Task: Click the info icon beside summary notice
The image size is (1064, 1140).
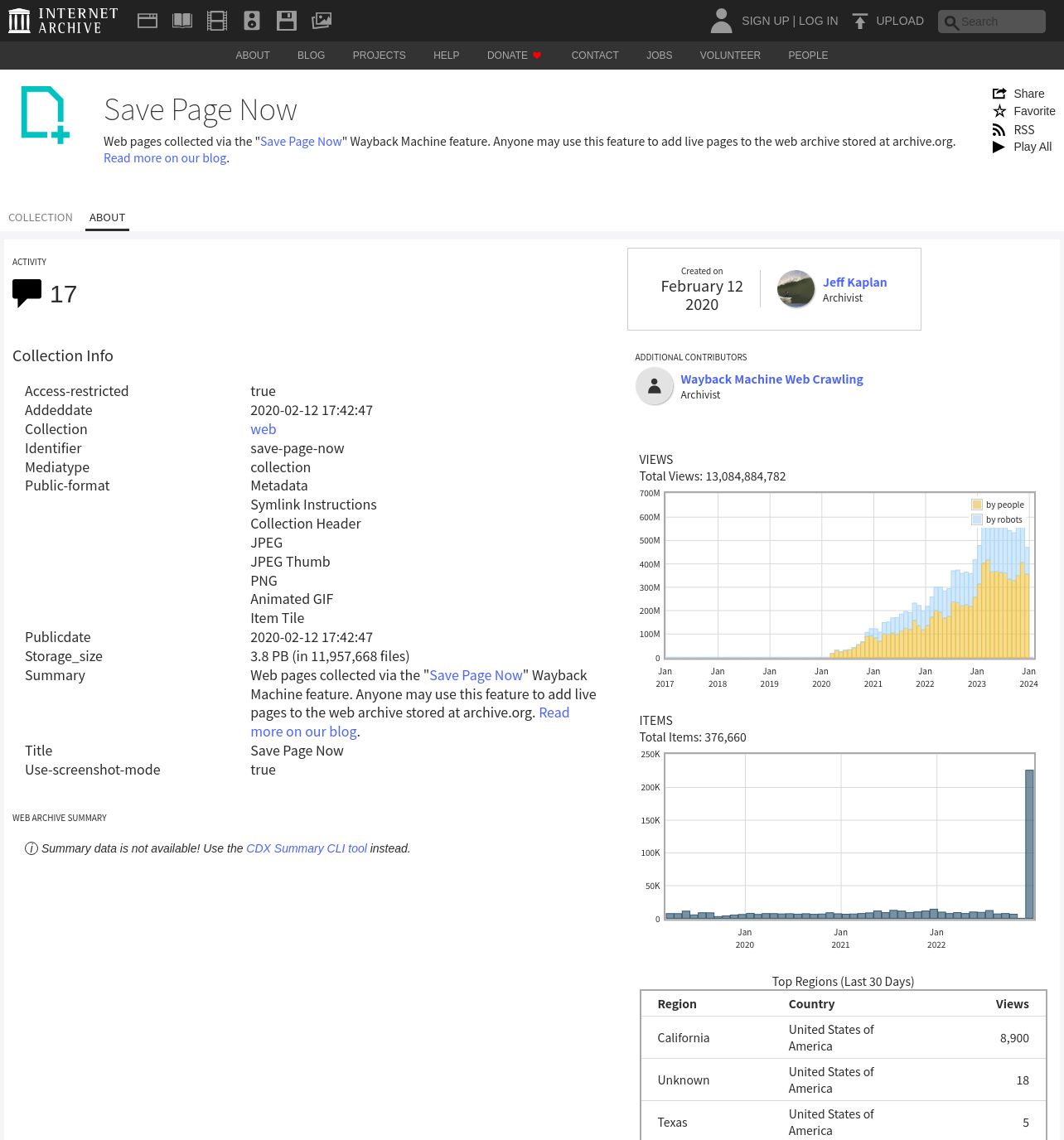Action: tap(31, 848)
